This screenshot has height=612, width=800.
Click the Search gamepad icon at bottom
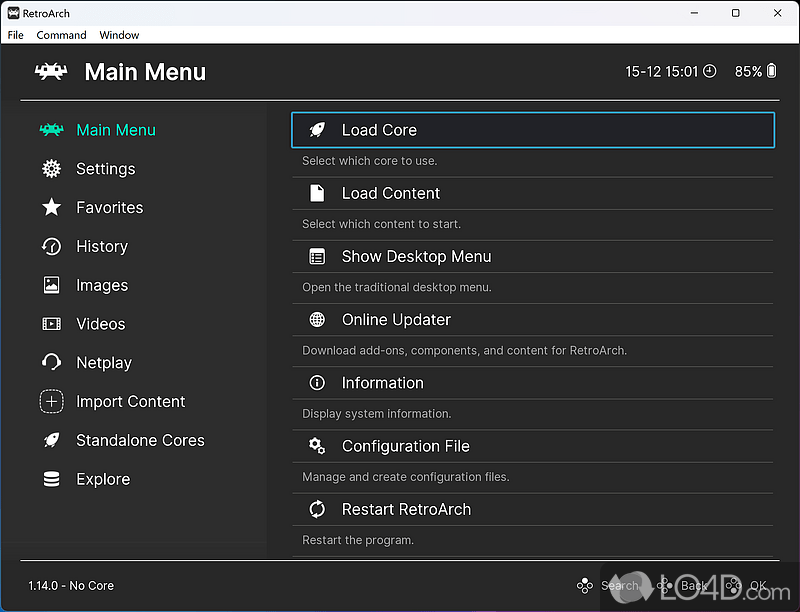tap(585, 585)
